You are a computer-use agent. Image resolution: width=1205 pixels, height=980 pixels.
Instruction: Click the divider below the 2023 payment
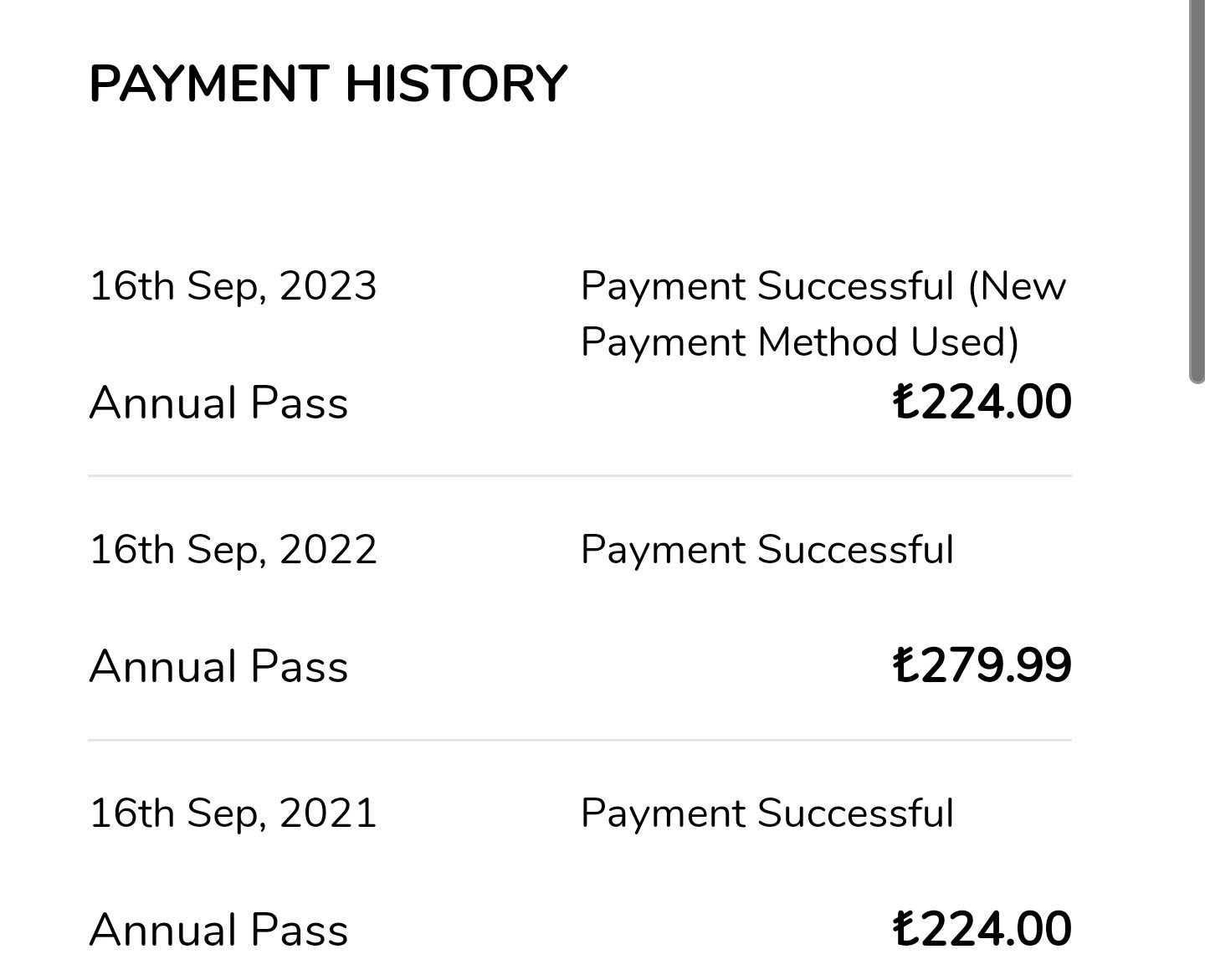(580, 475)
